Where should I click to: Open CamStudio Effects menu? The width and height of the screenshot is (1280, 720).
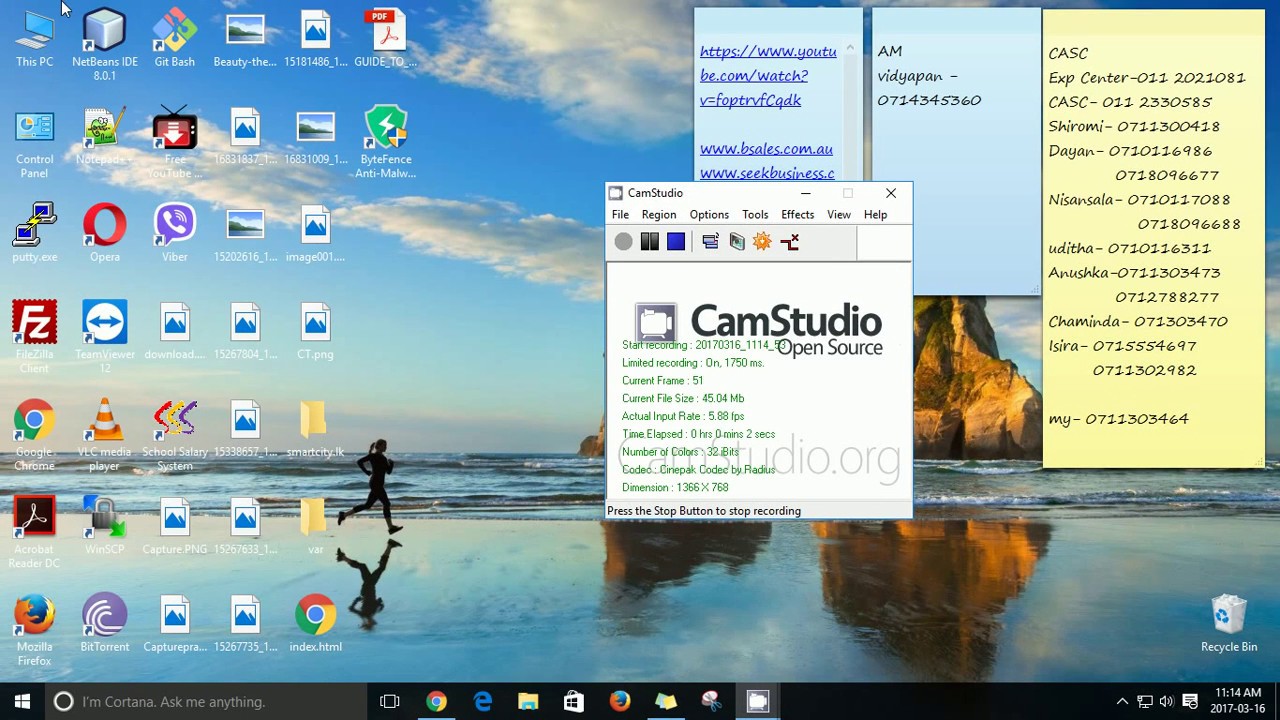[x=797, y=215]
